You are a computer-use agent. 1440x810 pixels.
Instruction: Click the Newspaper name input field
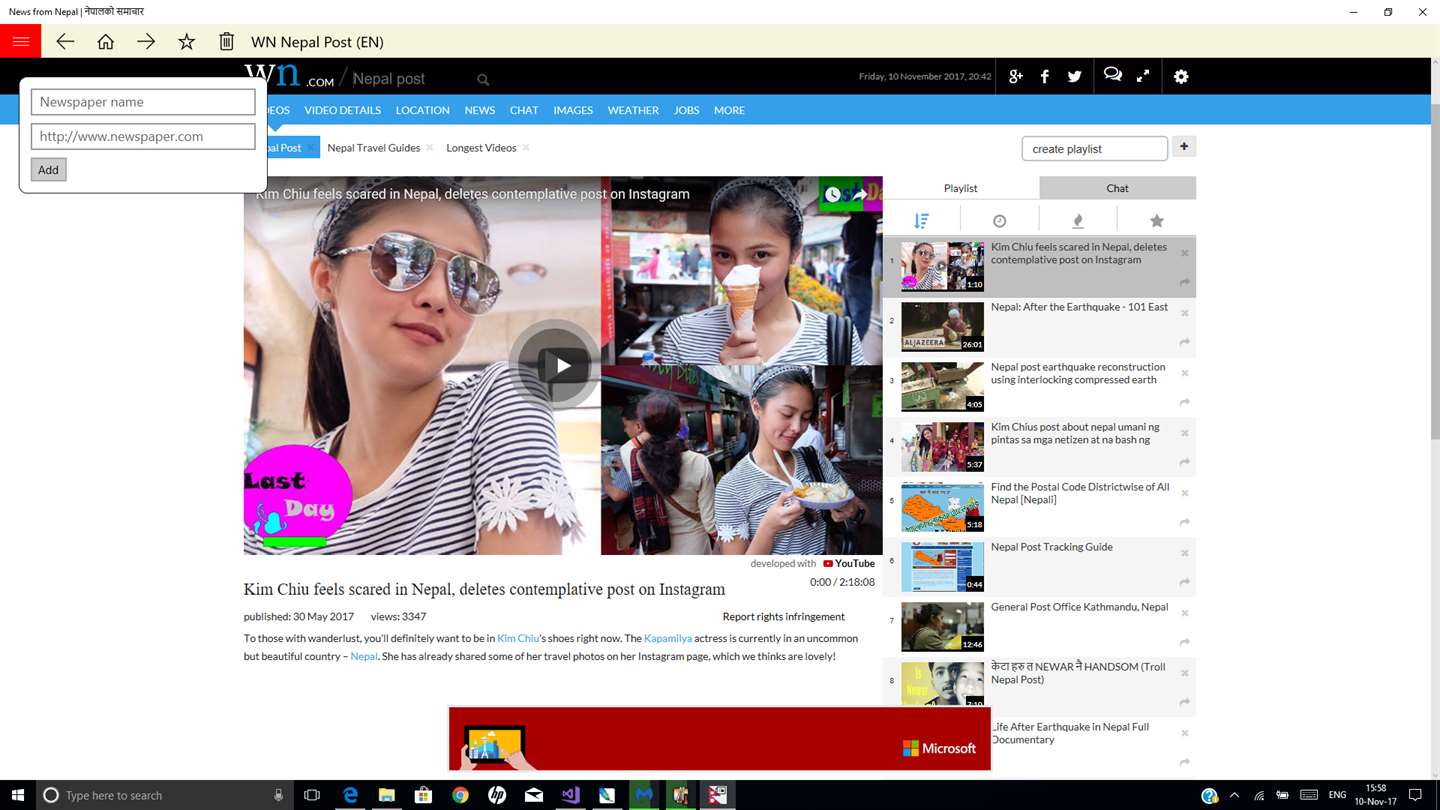143,102
